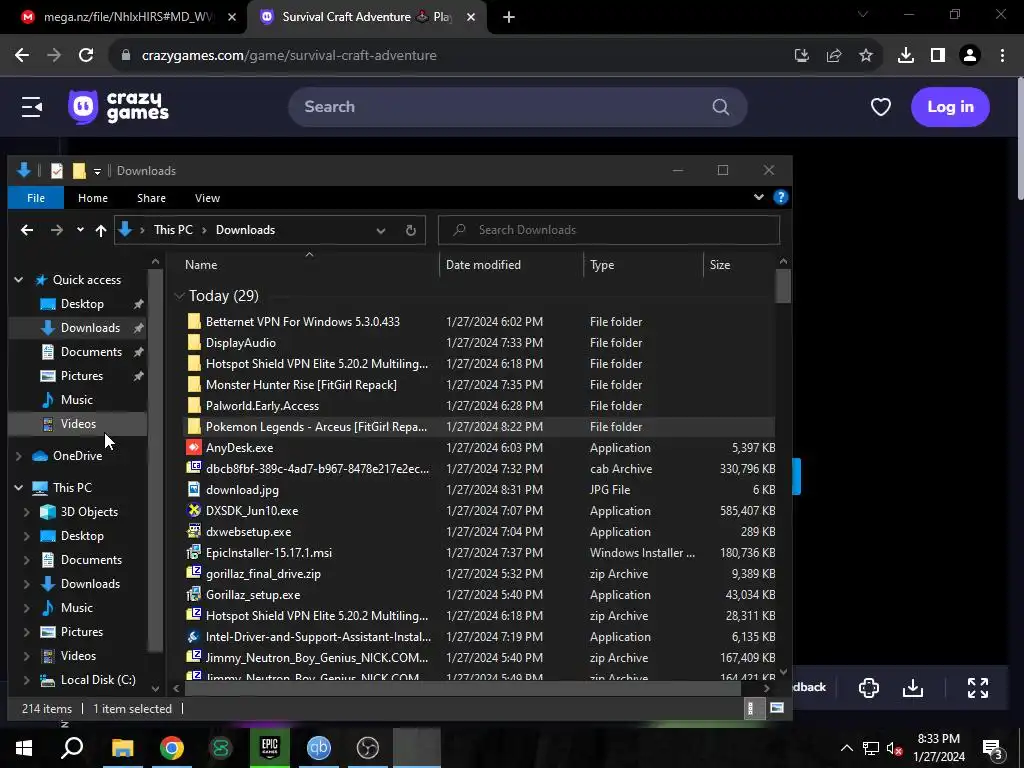This screenshot has height=768, width=1024.
Task: Click the Windows Start button
Action: coord(24,748)
